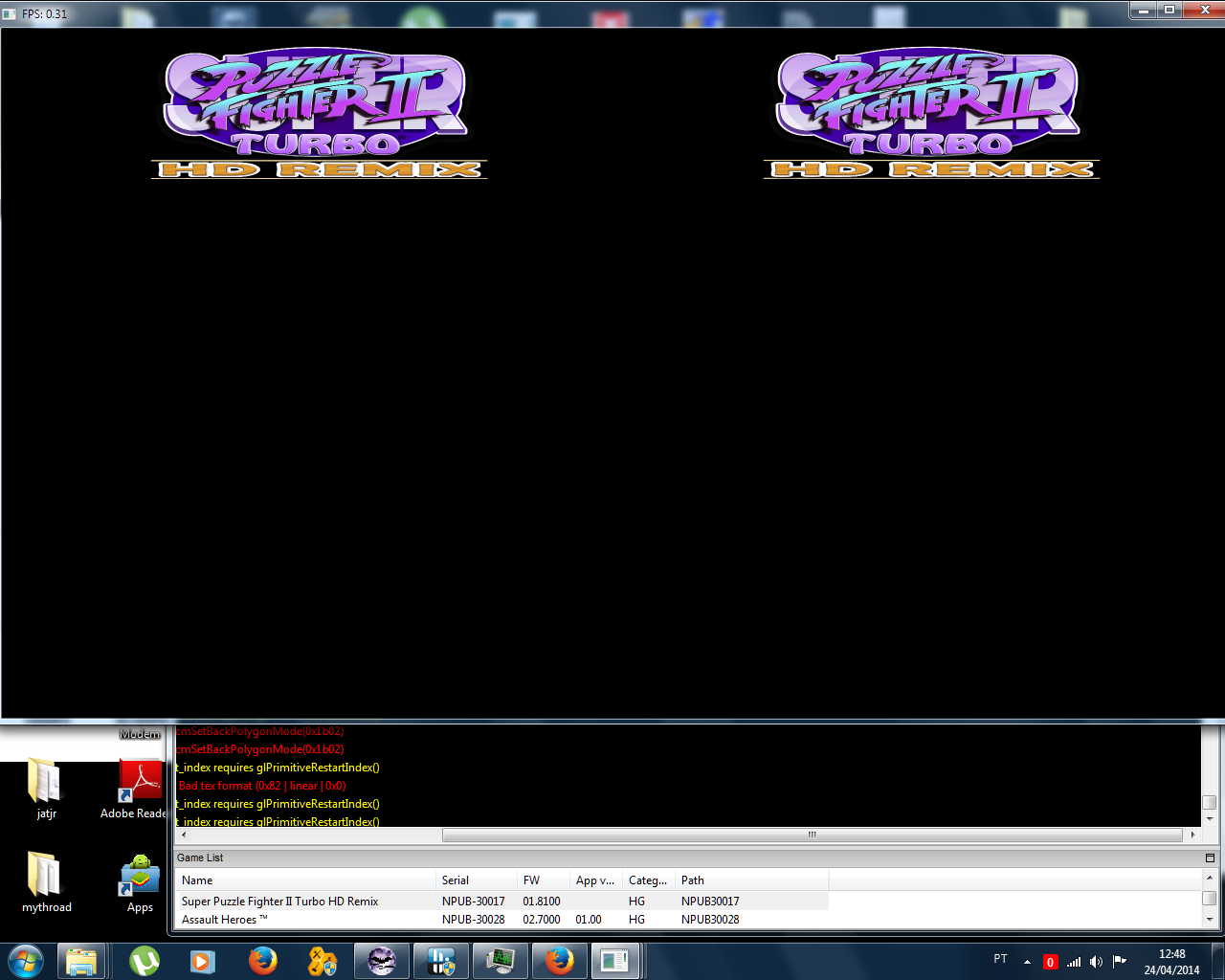Open the Action Center flag icon
The width and height of the screenshot is (1225, 980).
coord(1119,962)
